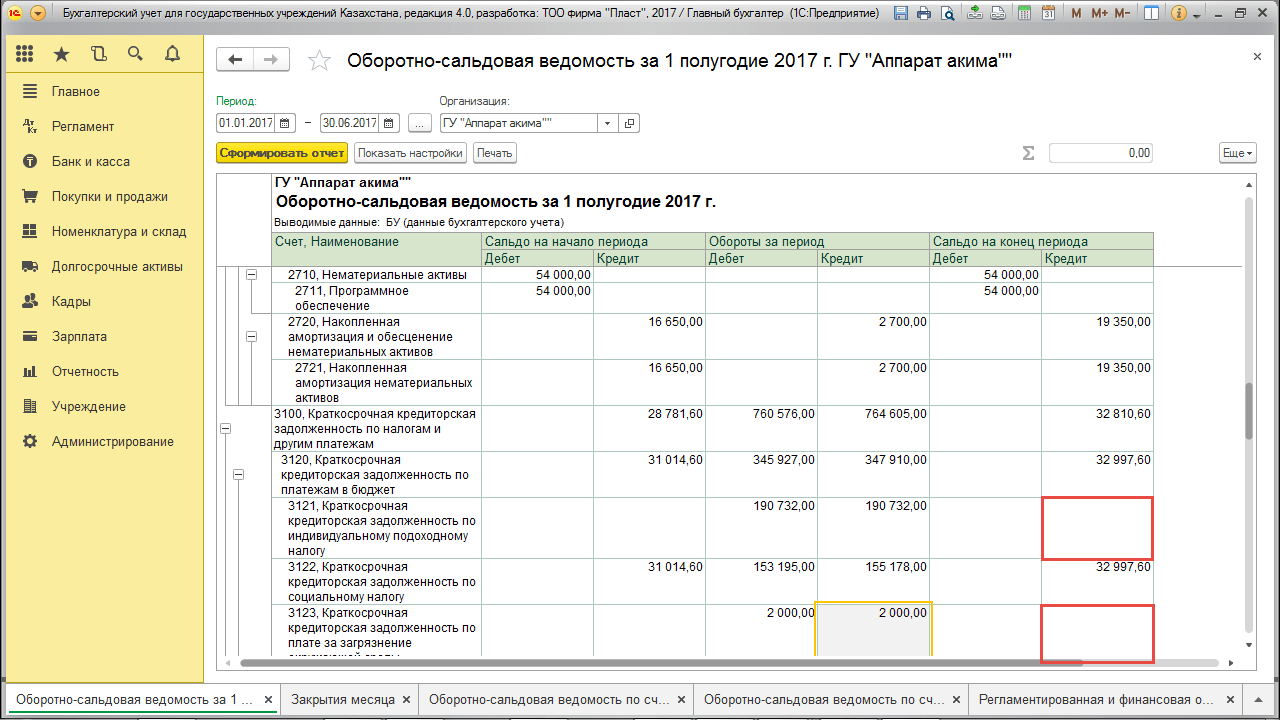Toggle the split window view icon
Screen dimensions: 1280x720
pos(1150,12)
